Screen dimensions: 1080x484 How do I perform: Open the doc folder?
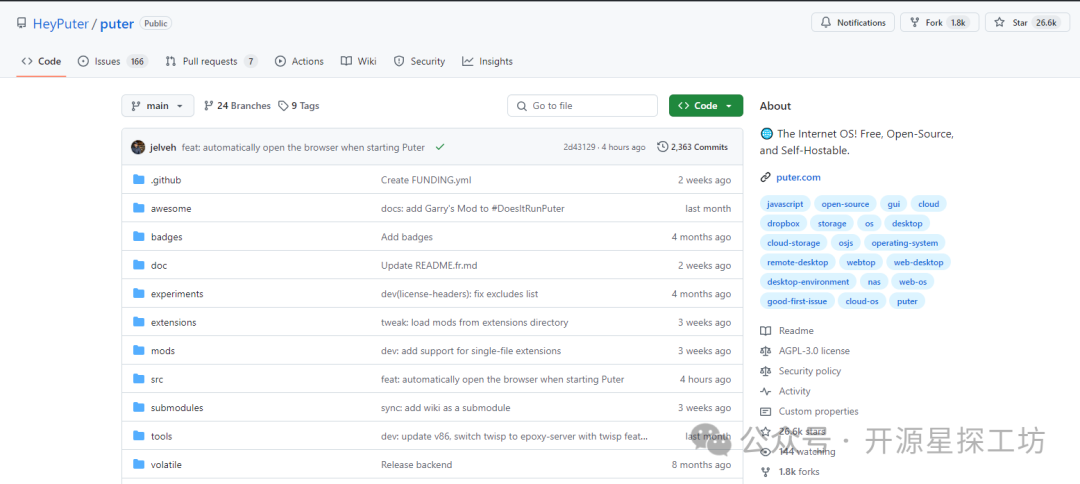pos(159,266)
